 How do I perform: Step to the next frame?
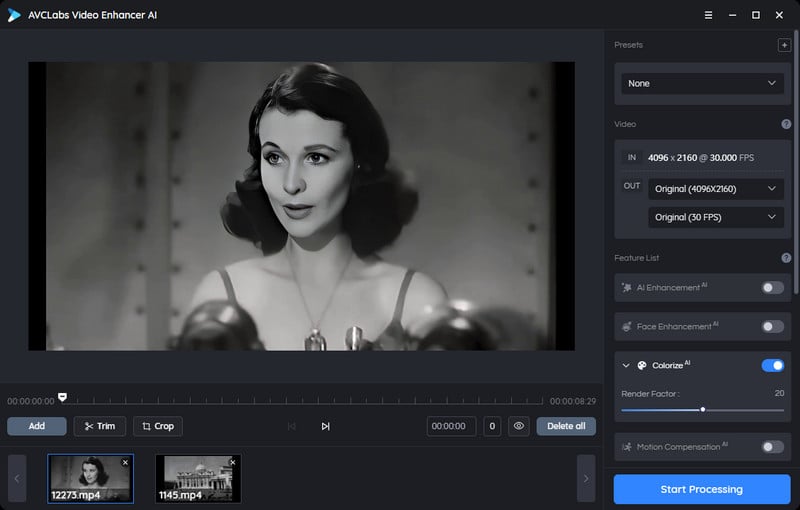point(325,426)
